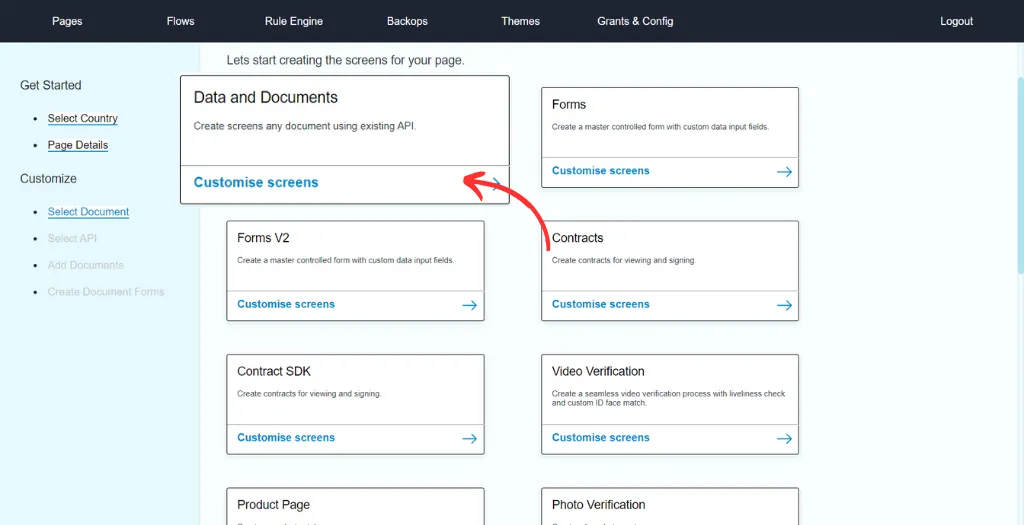
Task: Select the Product Page card title
Action: click(274, 505)
